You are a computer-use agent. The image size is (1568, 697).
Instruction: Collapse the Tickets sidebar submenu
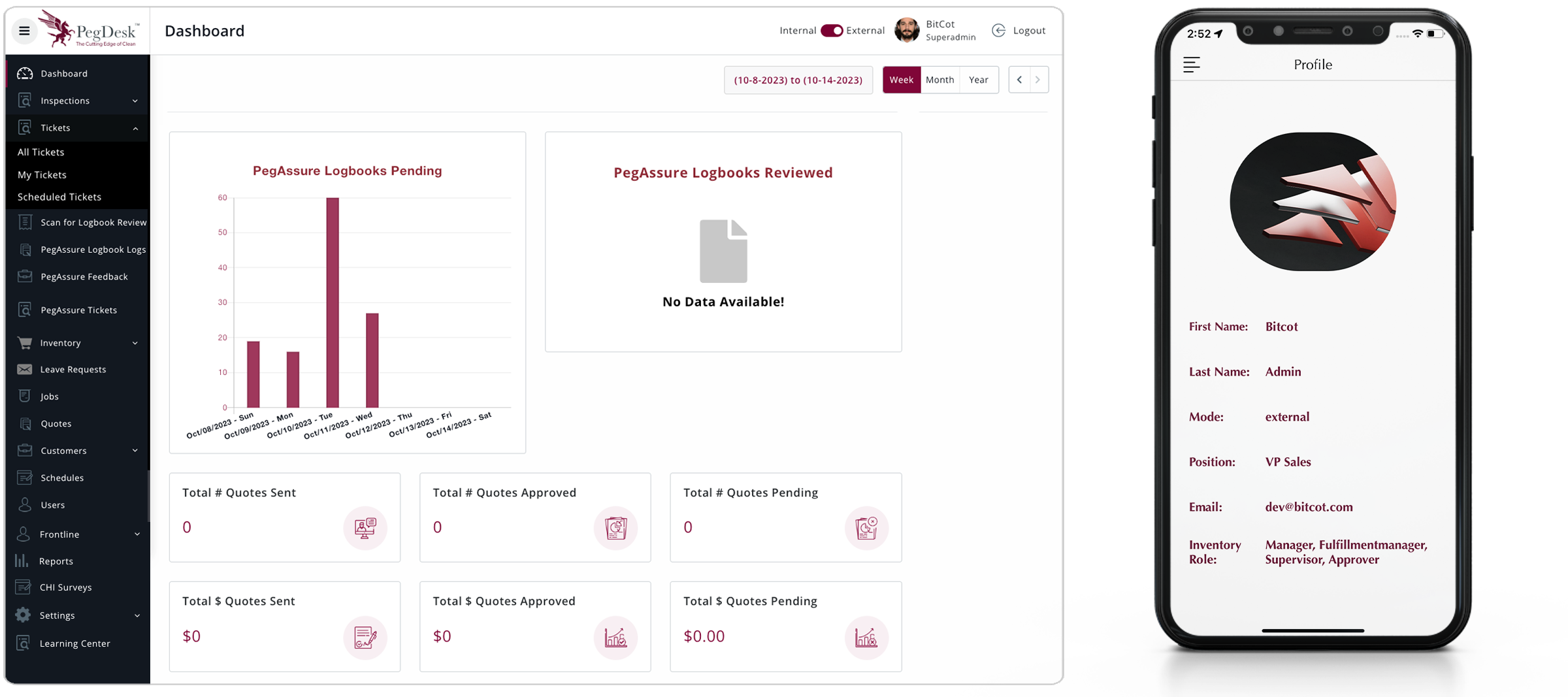[135, 128]
